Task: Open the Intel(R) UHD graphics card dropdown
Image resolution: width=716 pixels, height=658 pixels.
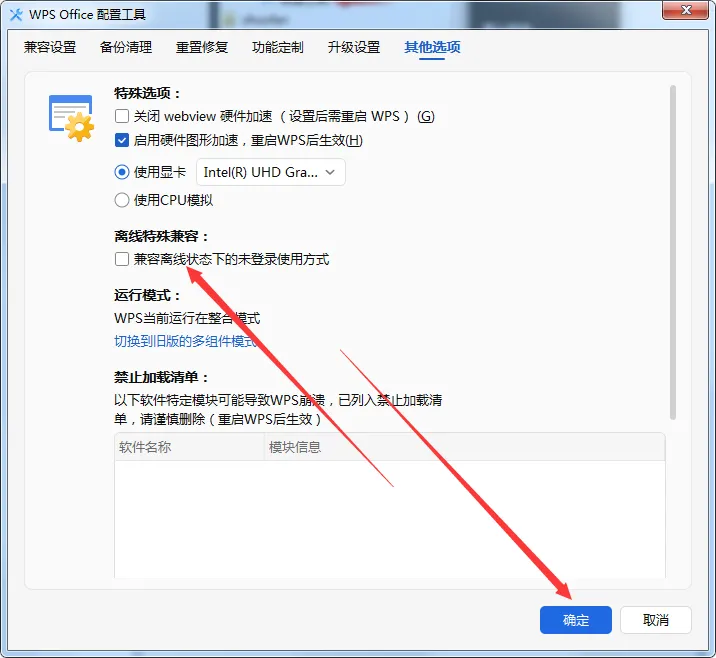Action: [271, 172]
